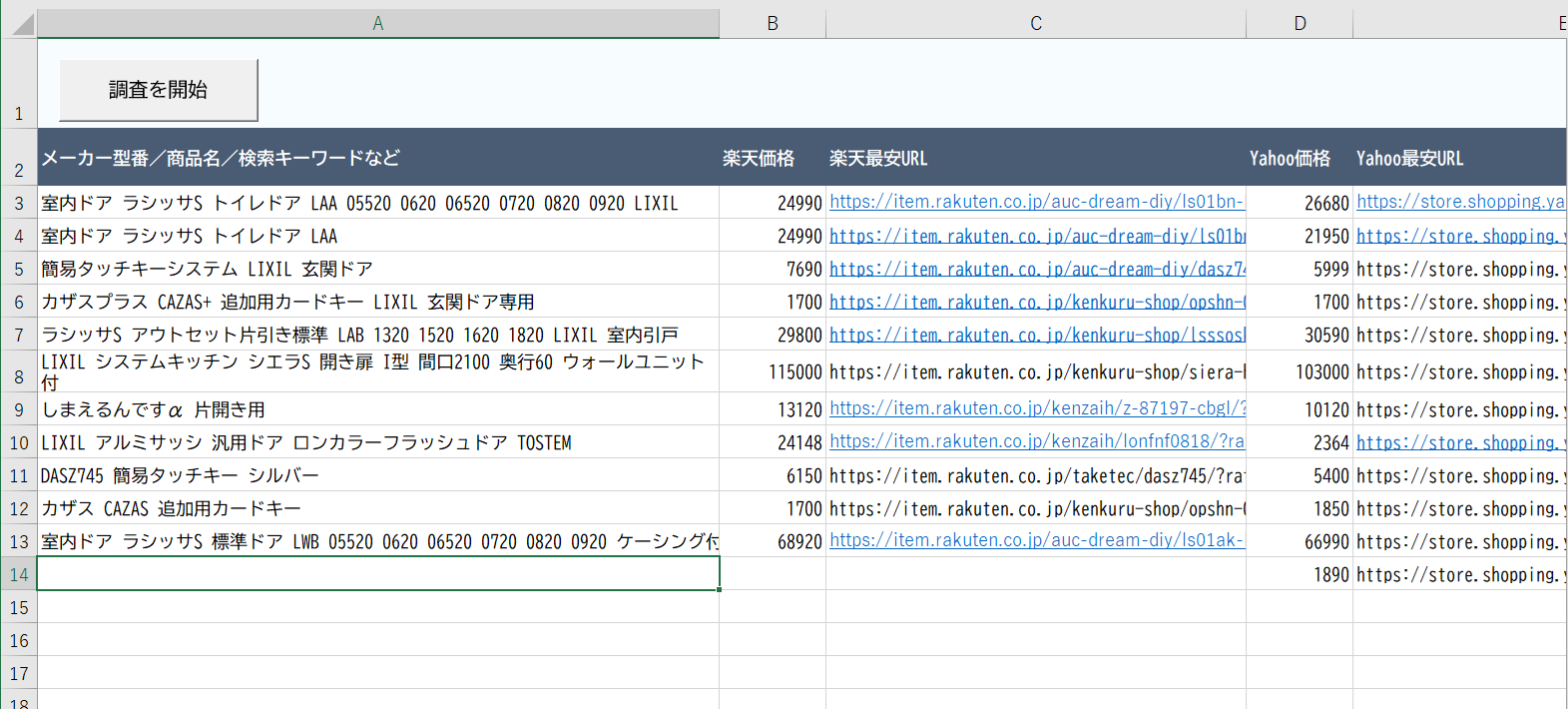Select the 楽天価格 header cell
This screenshot has height=709, width=1568.
pos(772,158)
